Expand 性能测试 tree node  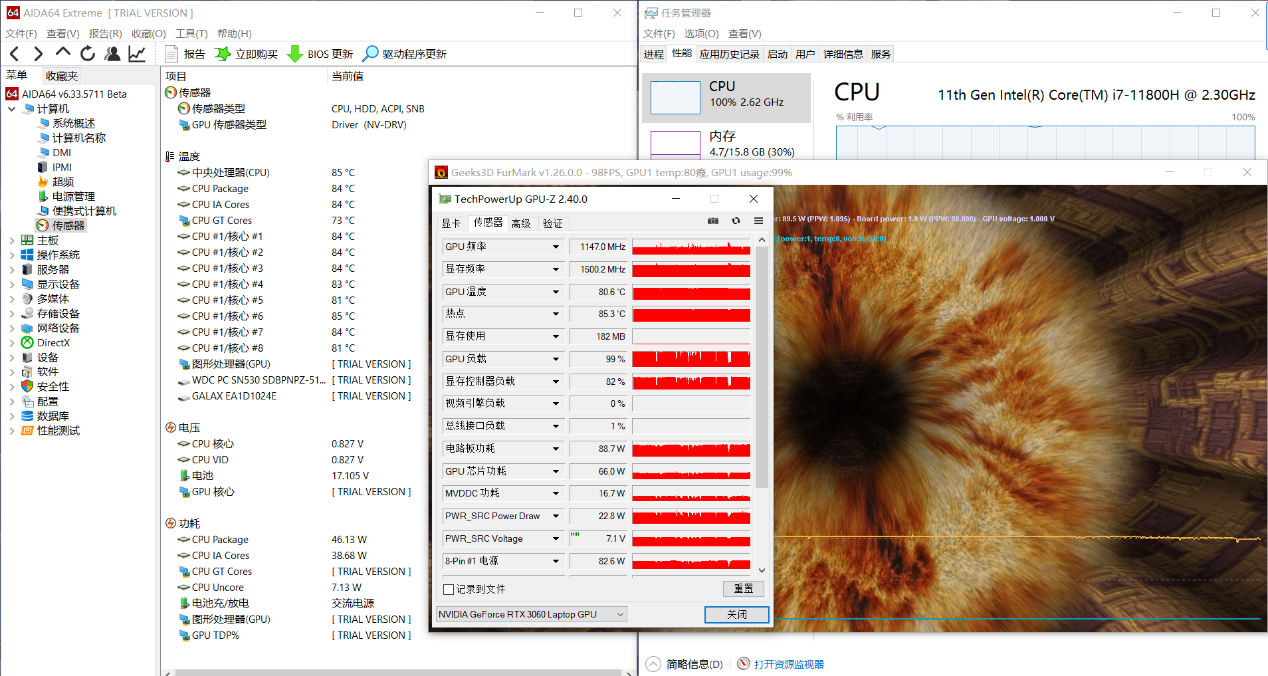click(11, 431)
